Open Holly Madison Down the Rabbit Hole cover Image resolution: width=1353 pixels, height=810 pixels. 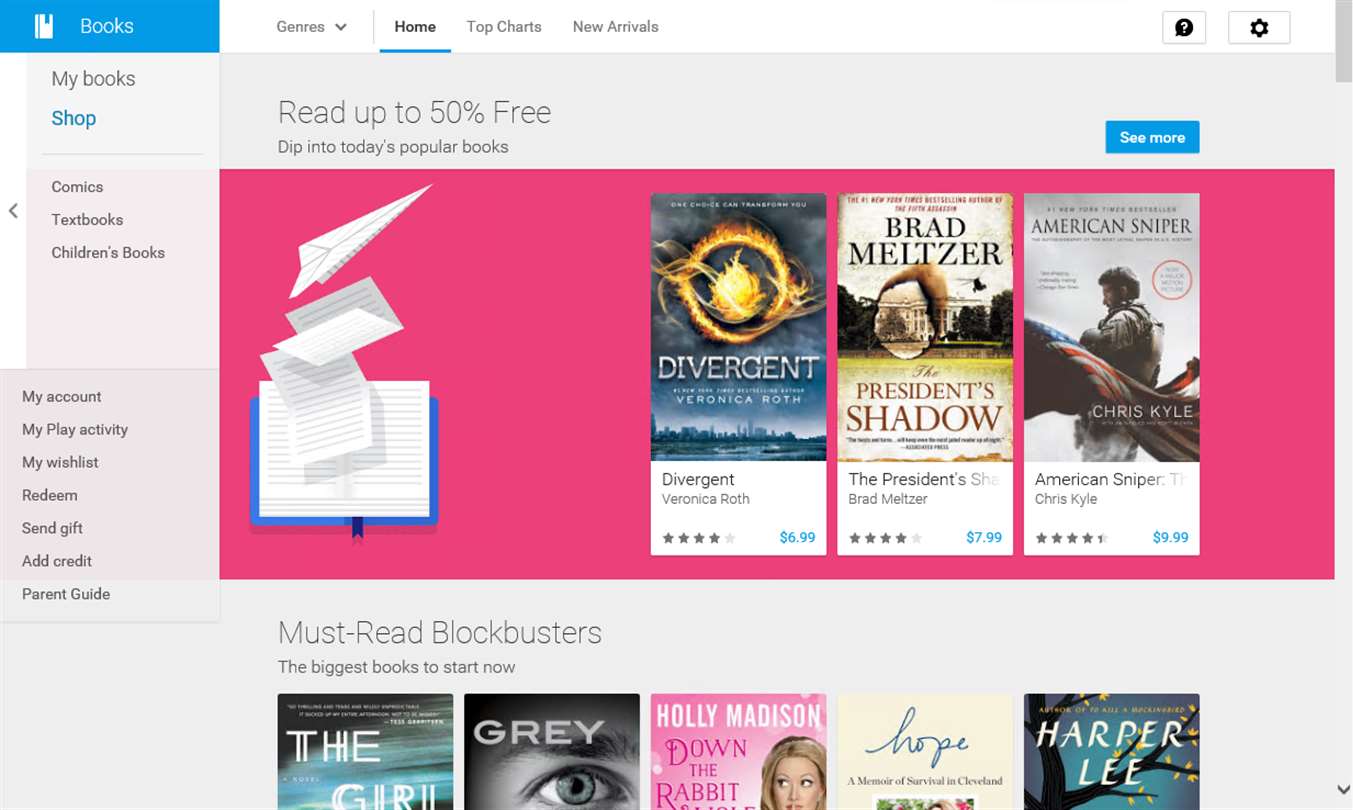738,752
